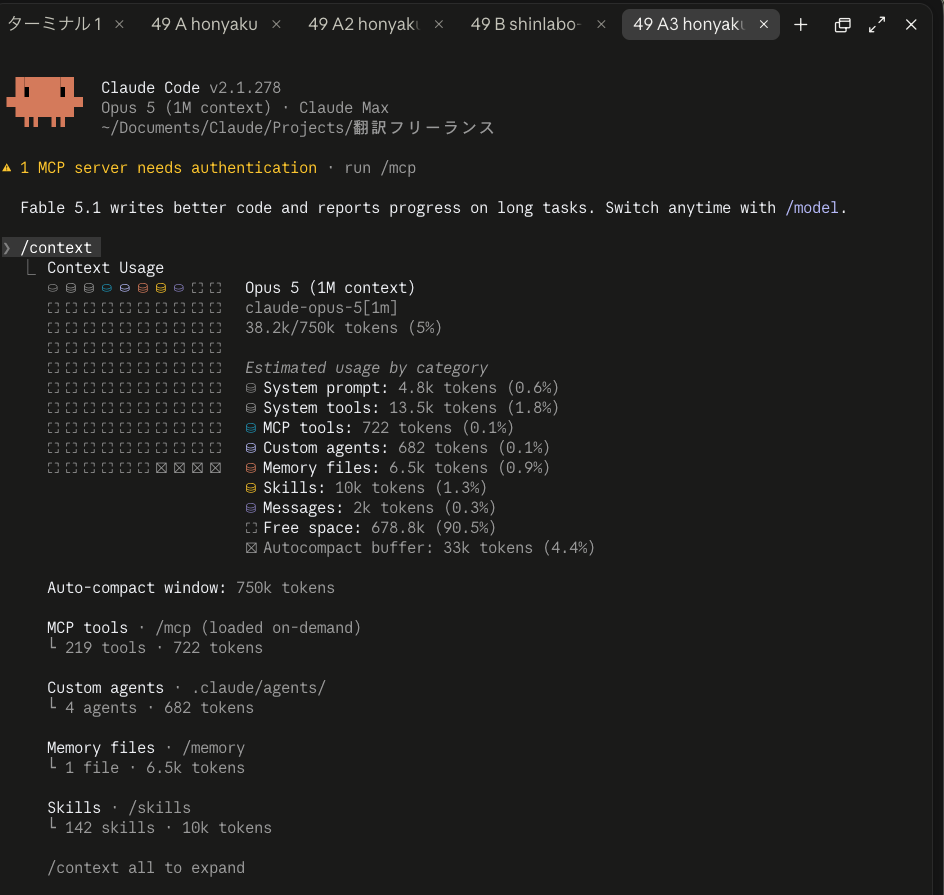
Task: Click "/memory" command text
Action: point(213,748)
